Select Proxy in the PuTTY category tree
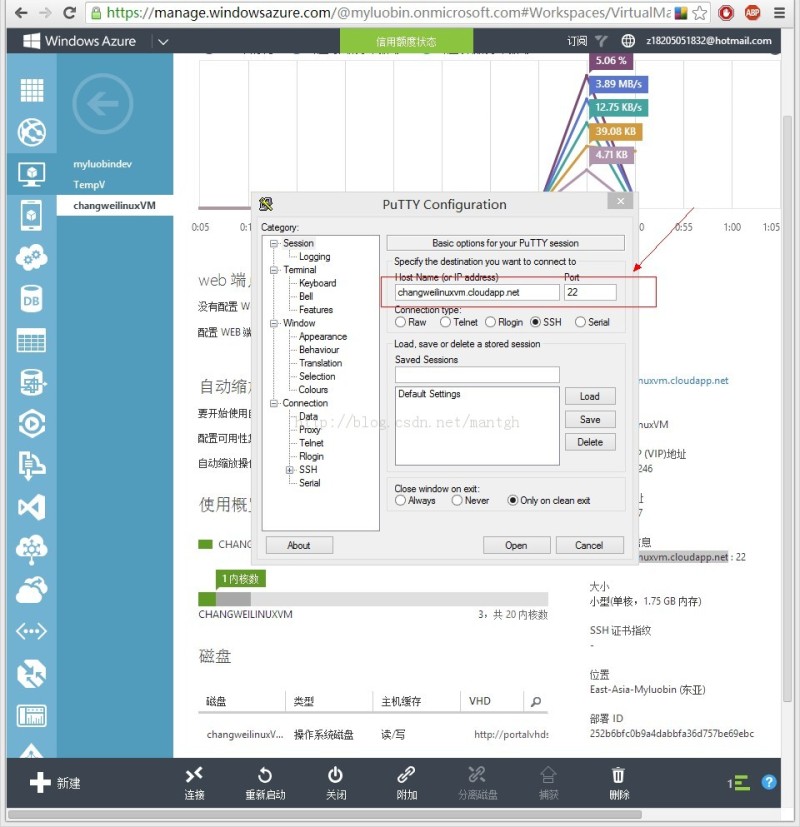The image size is (800, 827). [x=310, y=430]
